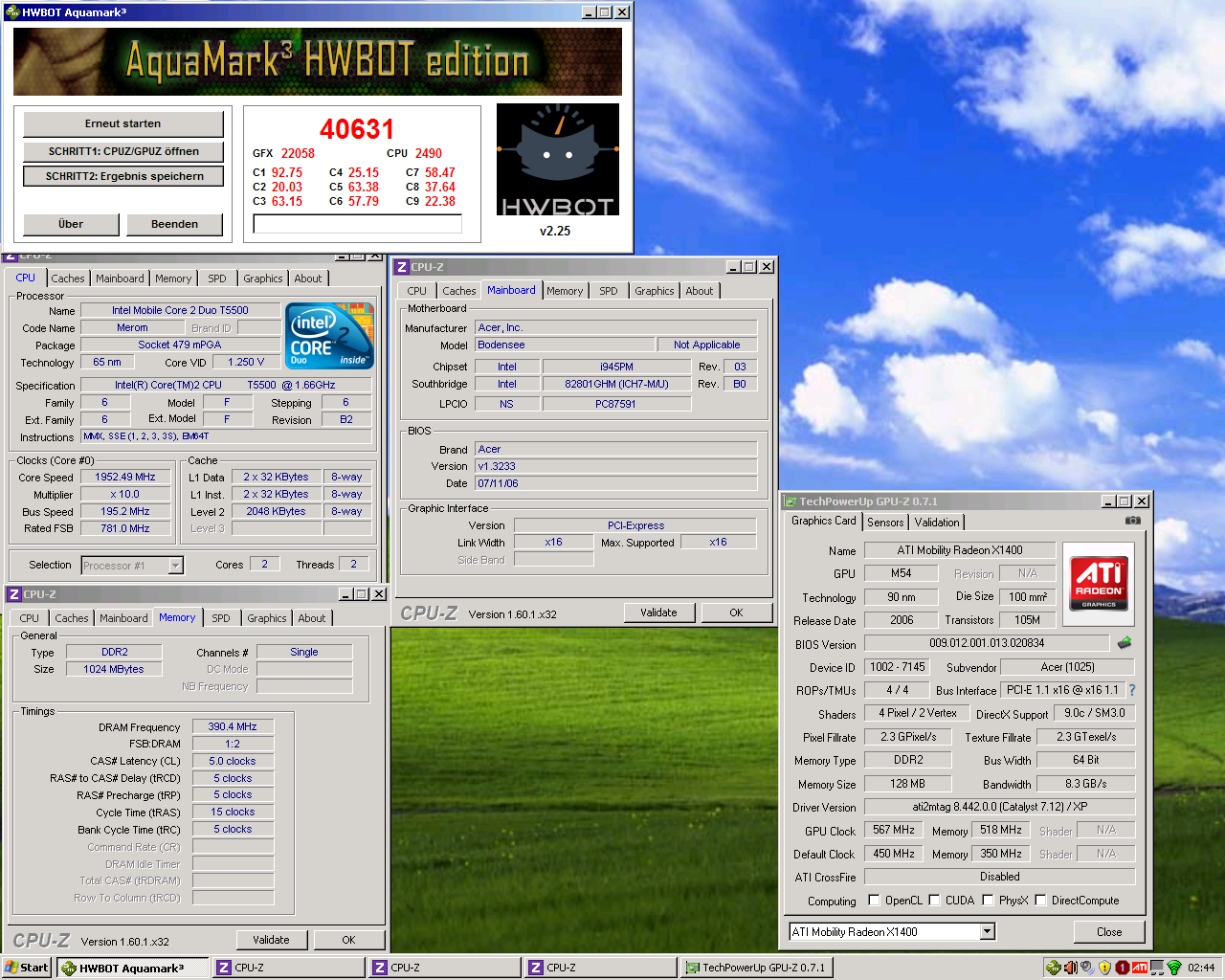Open the ATI Mobility Radeon X1400 GPU dropdown
This screenshot has width=1225, height=980.
pyautogui.click(x=988, y=932)
